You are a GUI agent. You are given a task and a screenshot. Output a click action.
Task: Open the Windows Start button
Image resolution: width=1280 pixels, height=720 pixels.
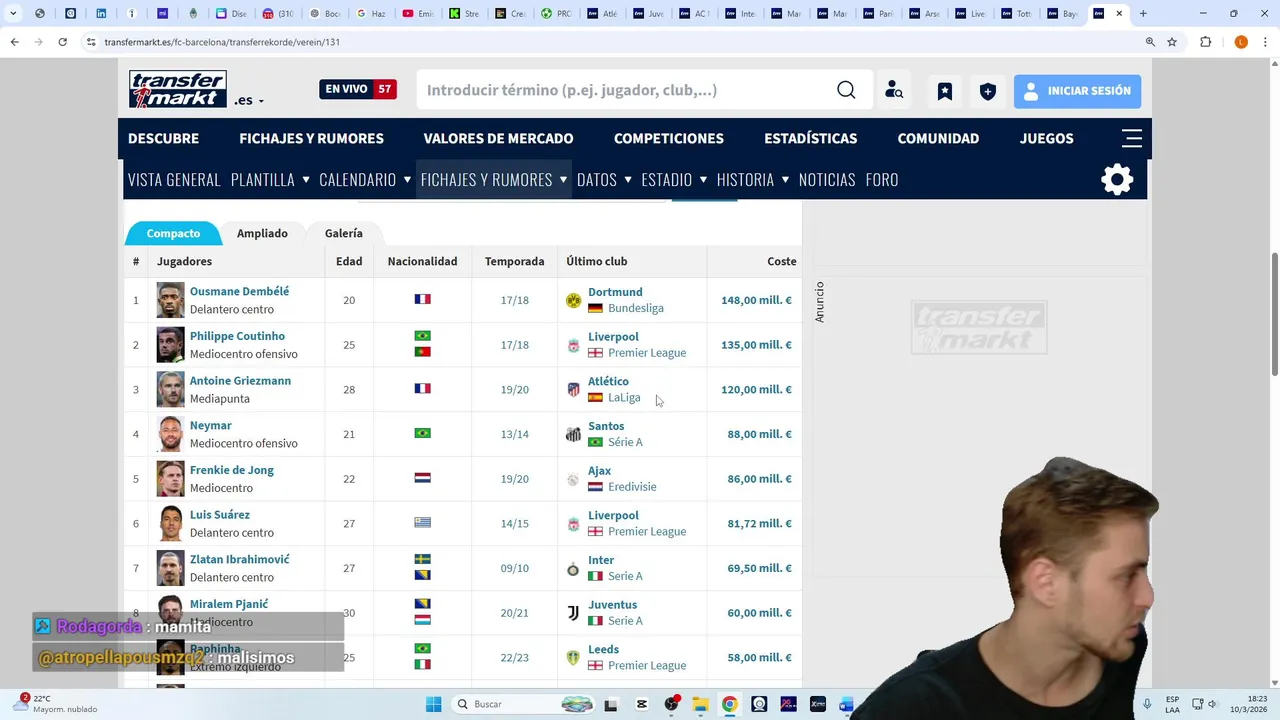coord(433,704)
